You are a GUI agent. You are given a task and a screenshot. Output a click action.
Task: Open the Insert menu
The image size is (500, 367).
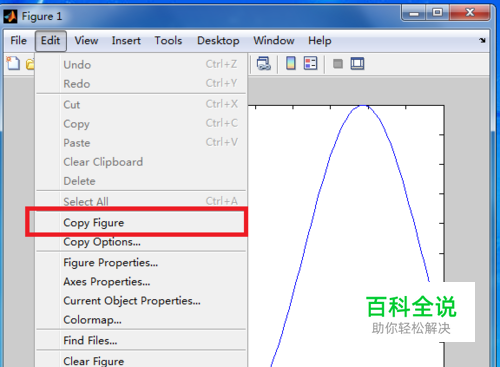(126, 41)
